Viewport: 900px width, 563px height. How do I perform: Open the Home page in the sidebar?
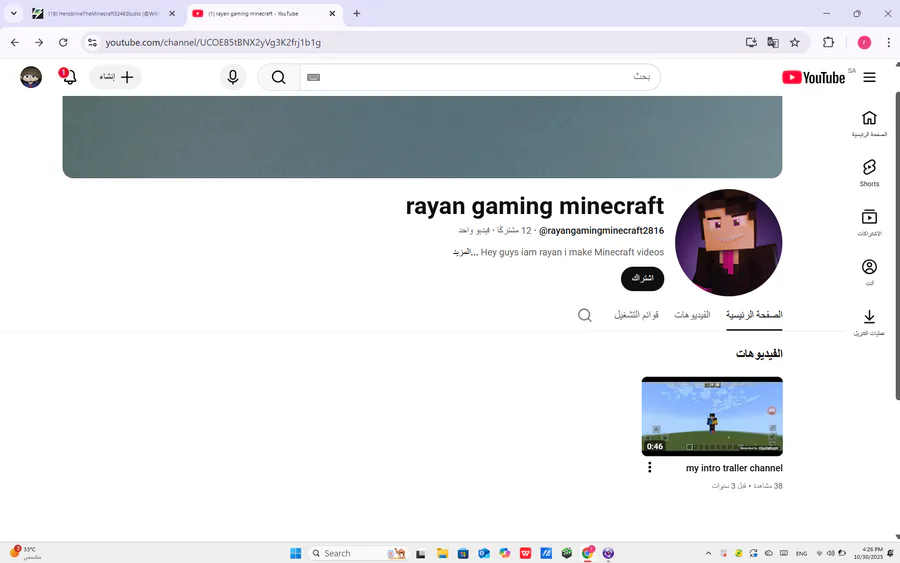point(869,123)
